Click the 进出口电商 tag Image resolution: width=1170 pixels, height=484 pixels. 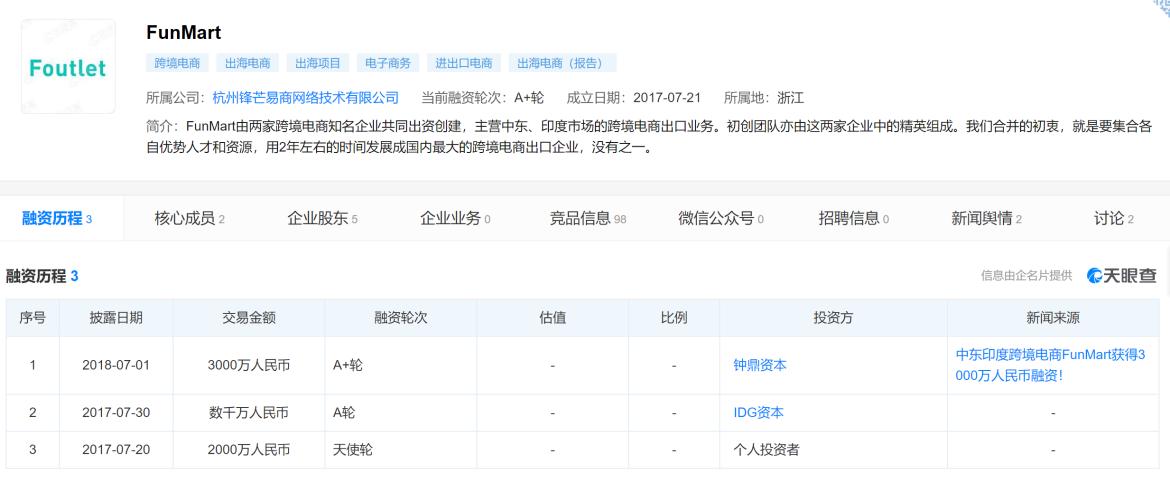point(464,63)
